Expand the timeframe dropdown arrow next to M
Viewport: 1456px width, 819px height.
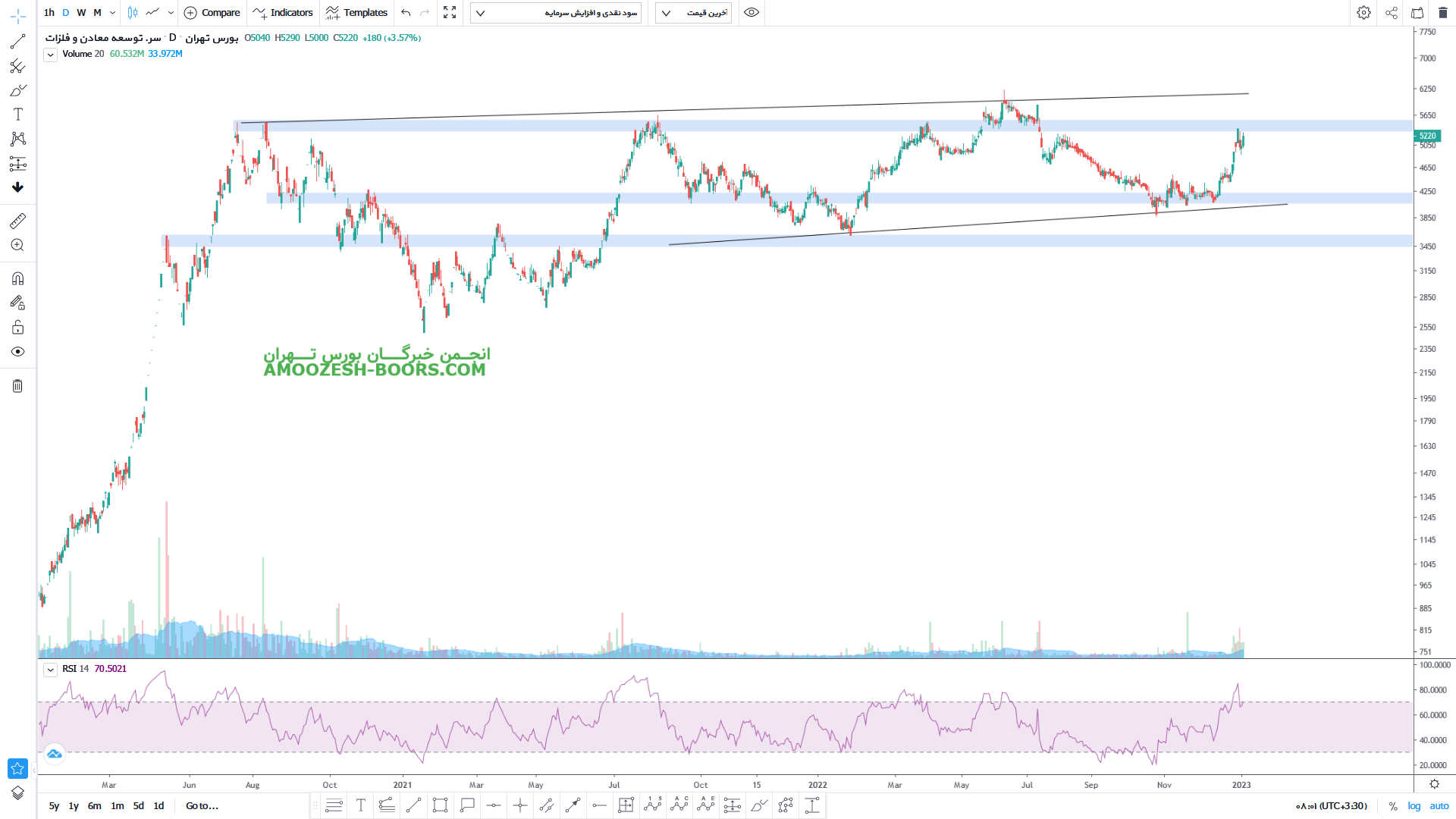[112, 13]
